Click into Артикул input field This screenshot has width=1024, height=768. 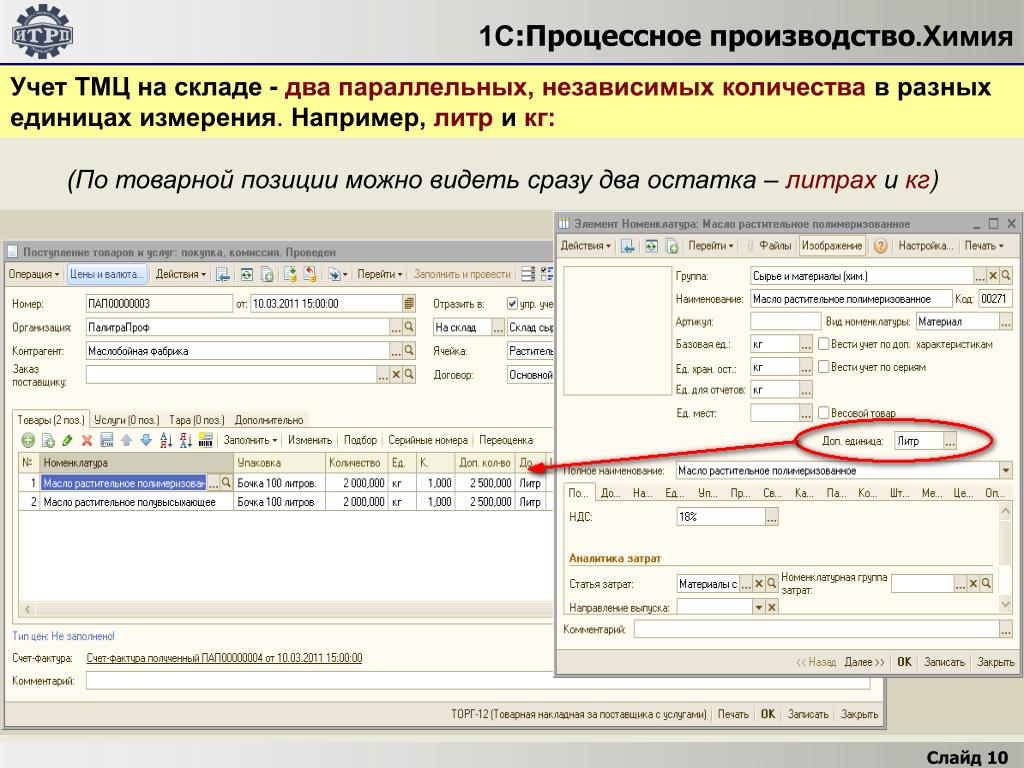786,321
